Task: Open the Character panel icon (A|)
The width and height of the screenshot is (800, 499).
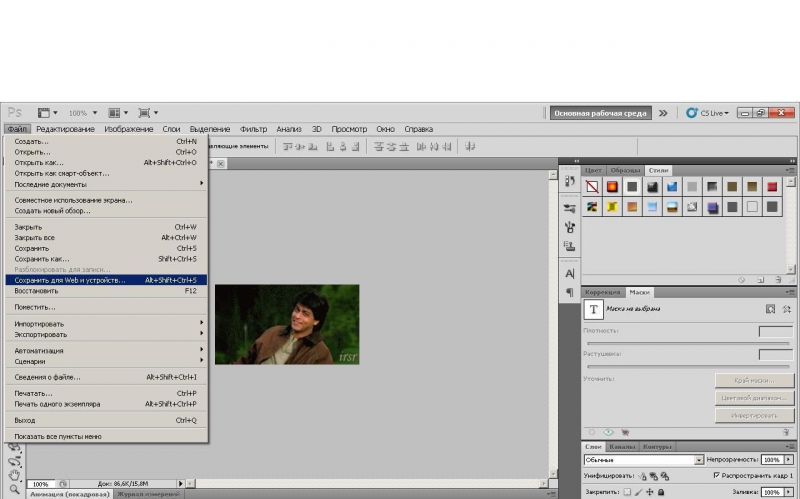Action: [x=569, y=273]
